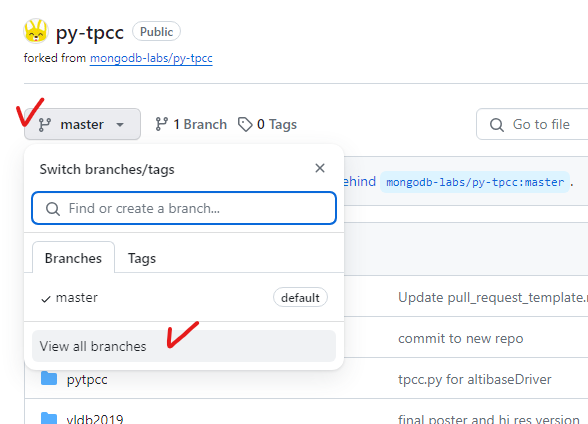Image resolution: width=588 pixels, height=424 pixels.
Task: Click the branch icon beside 1 Branch
Action: point(162,124)
